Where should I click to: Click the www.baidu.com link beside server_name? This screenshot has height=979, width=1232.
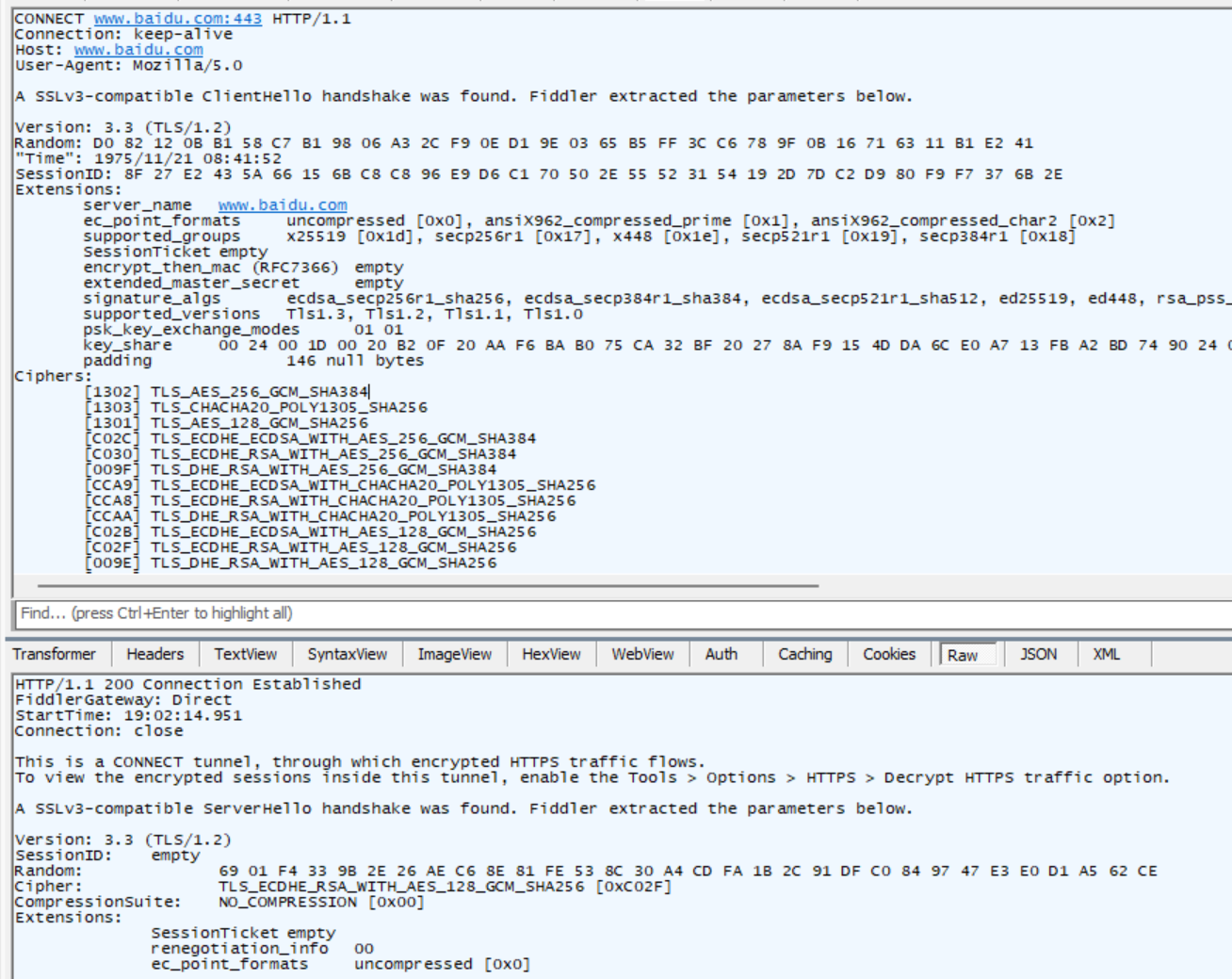(283, 205)
